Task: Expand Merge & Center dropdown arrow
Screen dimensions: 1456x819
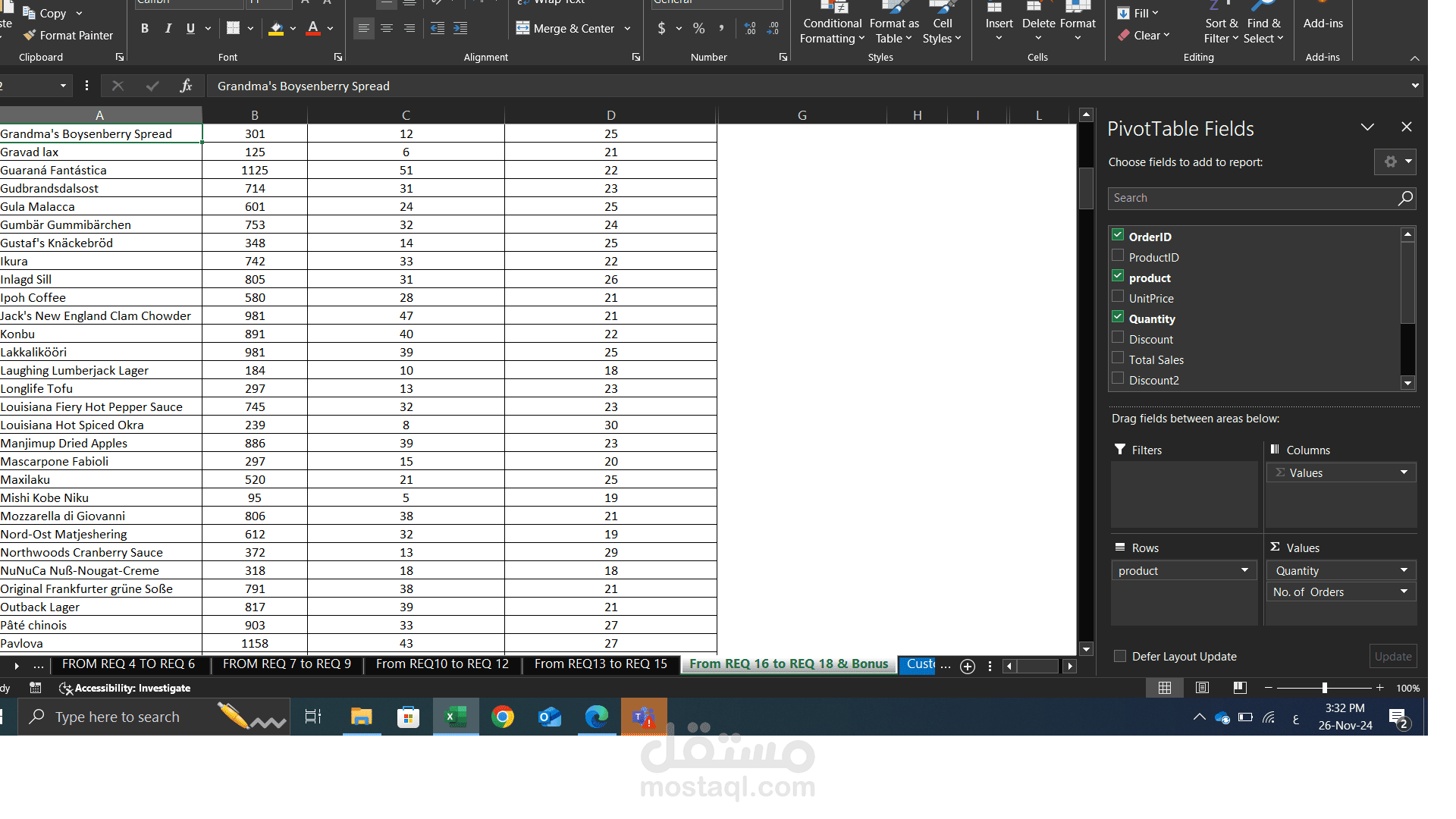Action: pos(627,29)
